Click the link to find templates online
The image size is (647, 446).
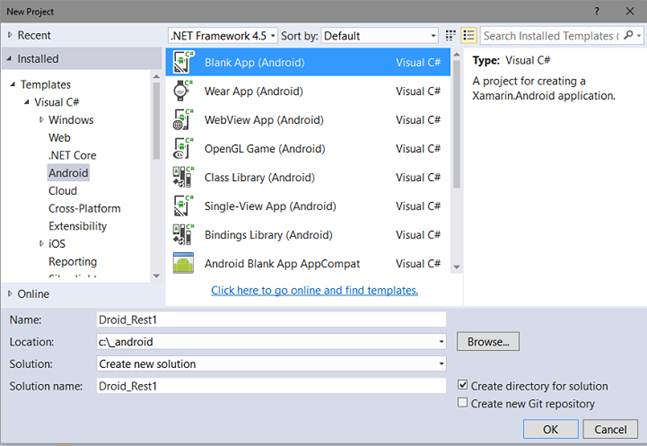click(314, 291)
